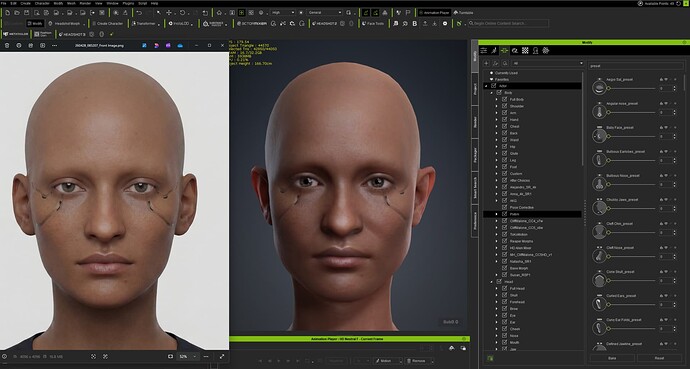Toggle the Actor checkbox in morph tree
This screenshot has height=369, width=690.
coord(493,86)
